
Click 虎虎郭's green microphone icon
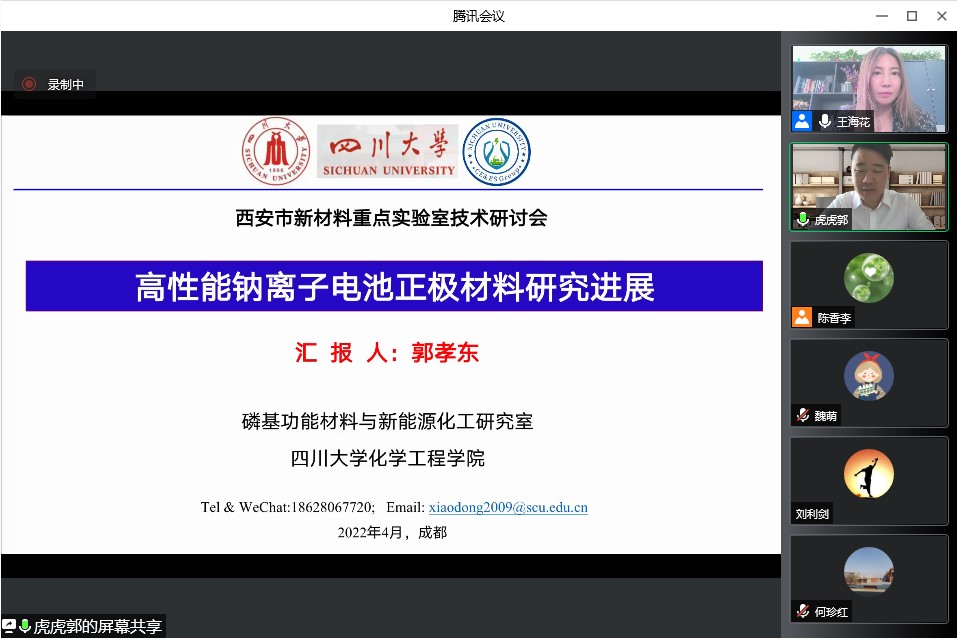pyautogui.click(x=802, y=219)
